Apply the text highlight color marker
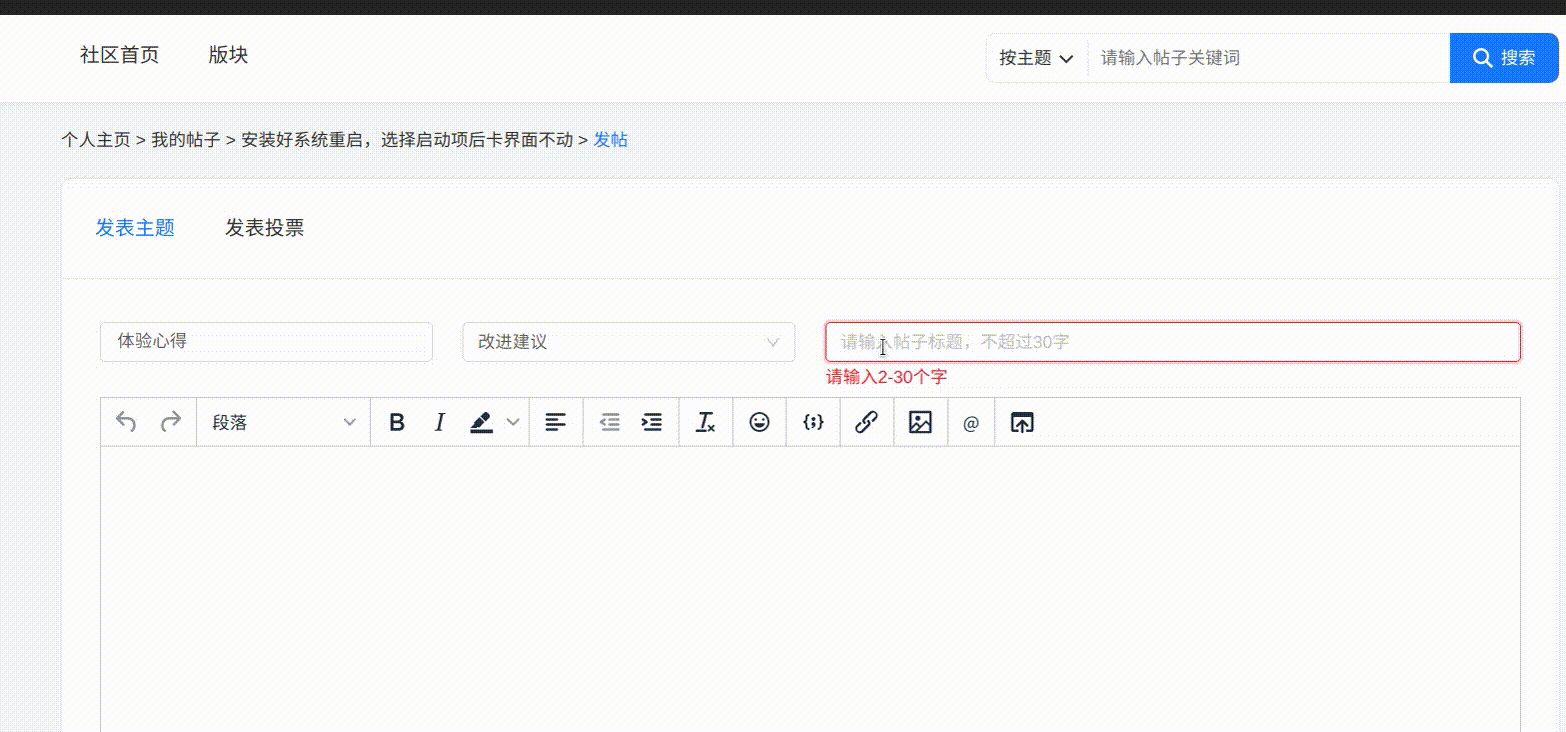The height and width of the screenshot is (732, 1566). pos(482,422)
